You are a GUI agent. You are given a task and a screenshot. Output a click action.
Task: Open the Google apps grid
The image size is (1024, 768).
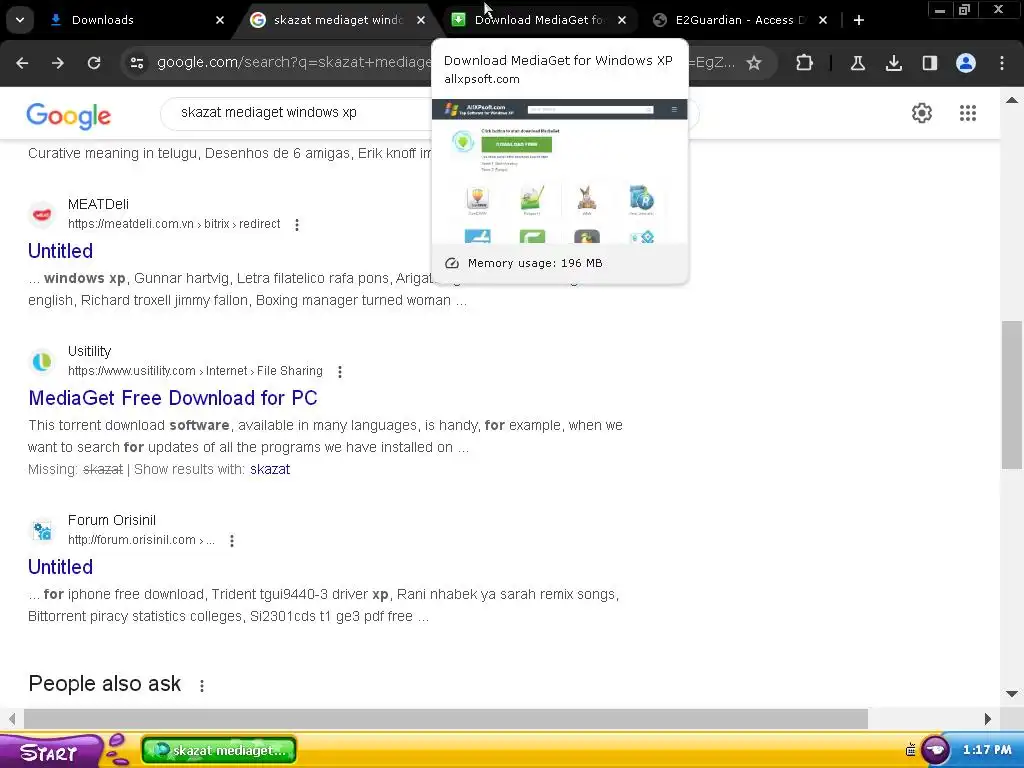968,113
